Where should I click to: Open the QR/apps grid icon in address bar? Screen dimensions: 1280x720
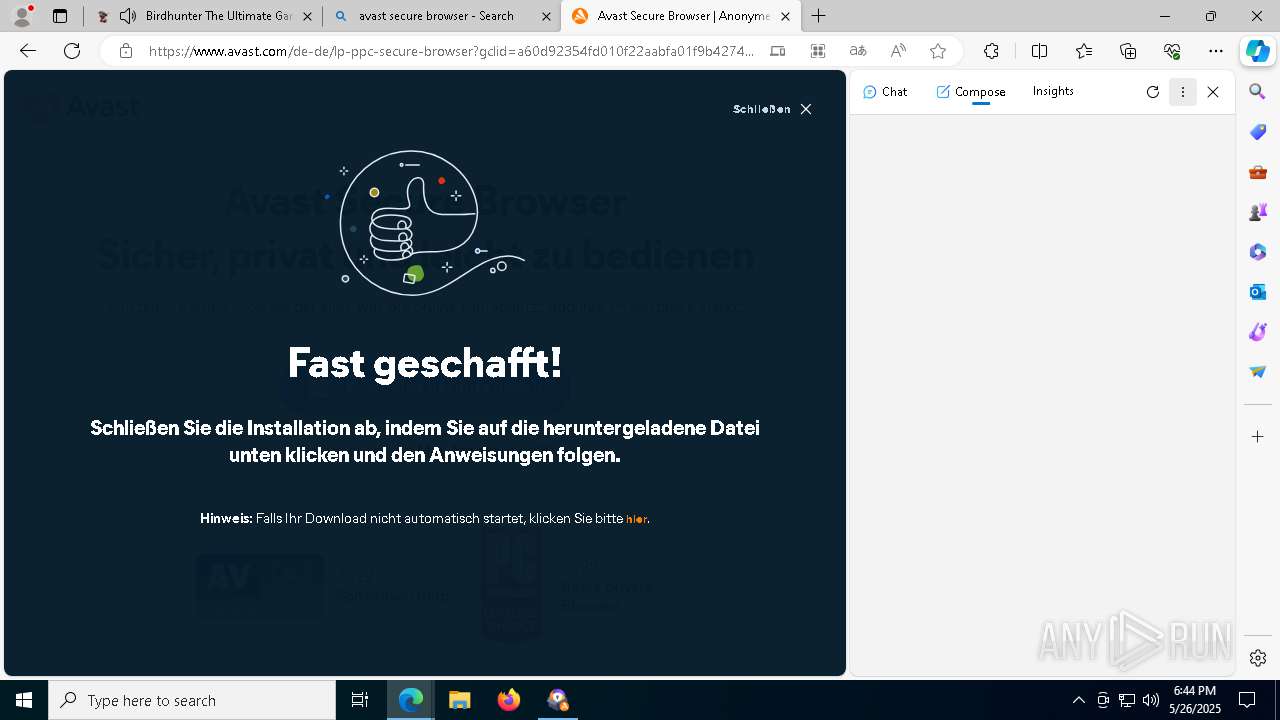[818, 51]
